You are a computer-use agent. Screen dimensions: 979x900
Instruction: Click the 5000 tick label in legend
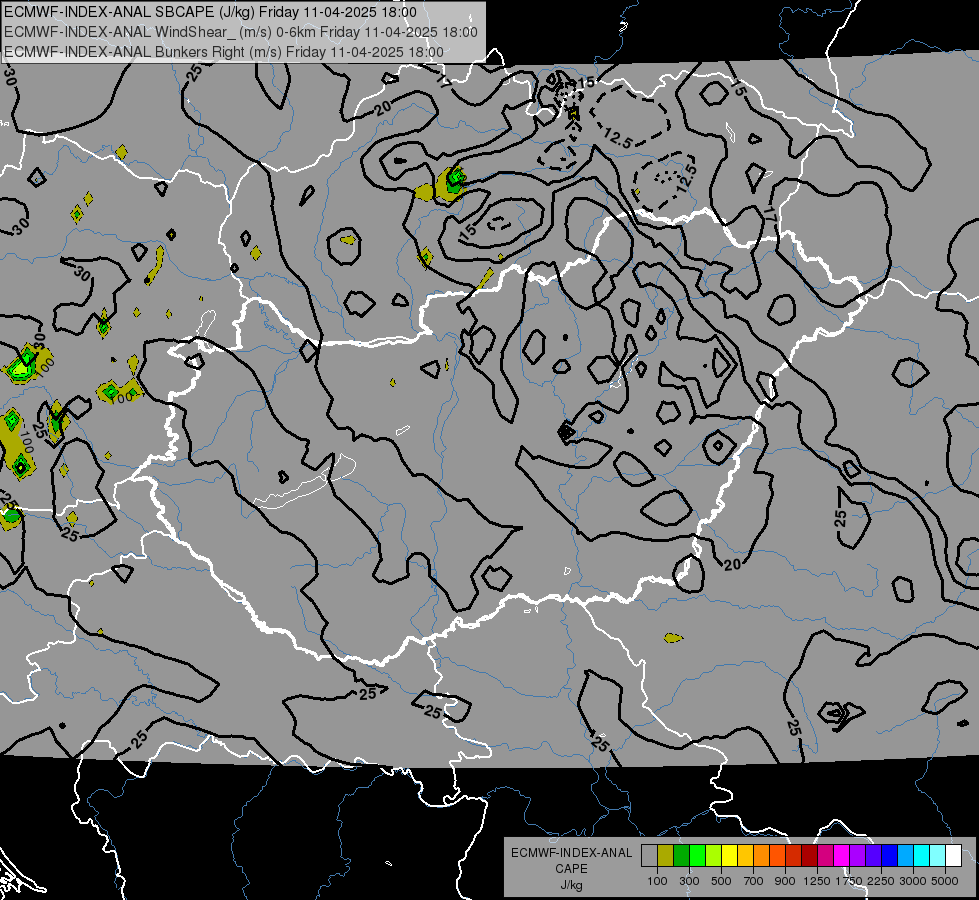point(945,881)
